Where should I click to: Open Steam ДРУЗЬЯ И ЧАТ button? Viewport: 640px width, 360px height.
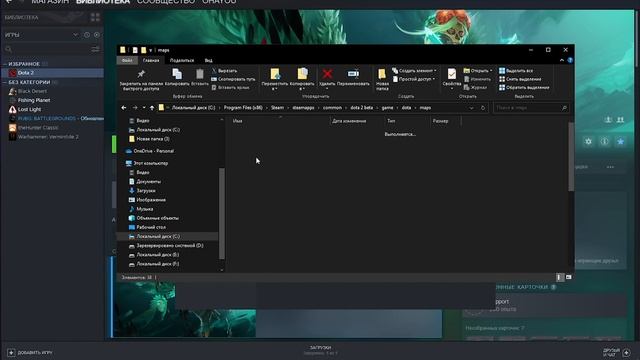(x=616, y=352)
